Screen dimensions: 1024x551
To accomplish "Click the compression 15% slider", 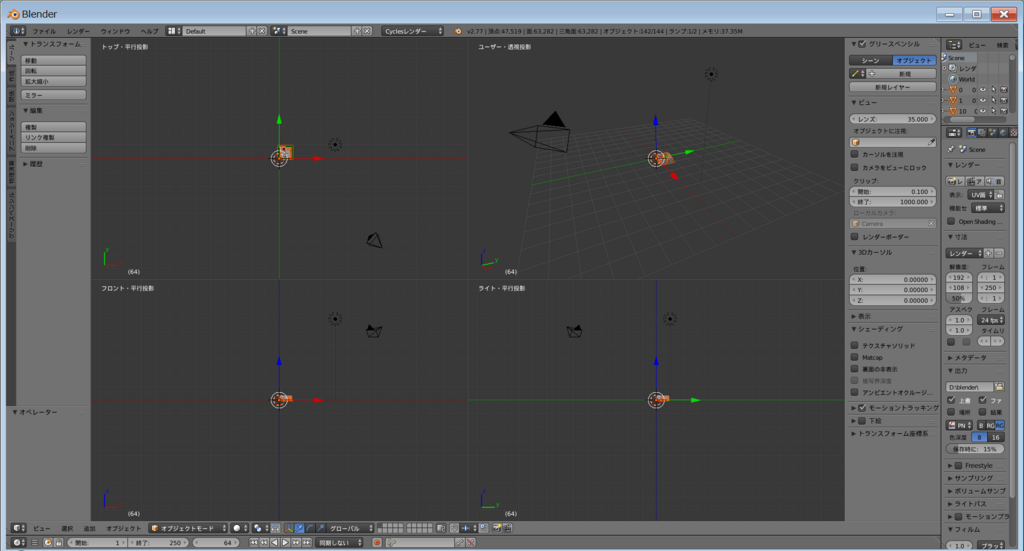I will tap(975, 449).
